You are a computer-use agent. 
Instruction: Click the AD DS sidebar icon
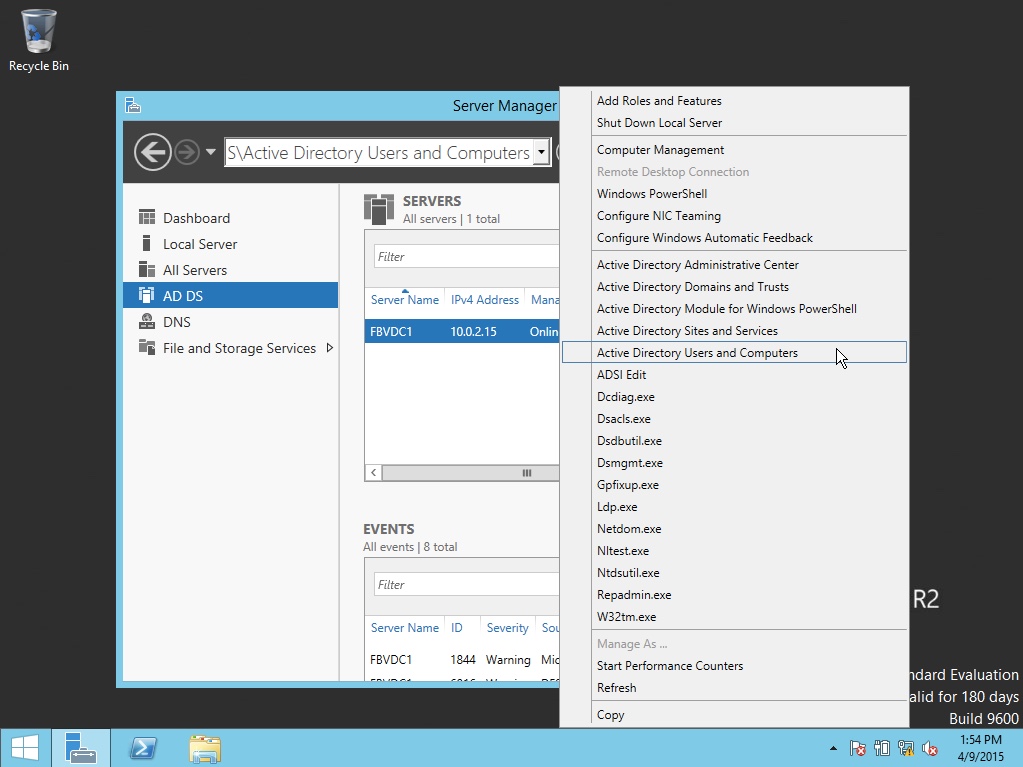(147, 295)
